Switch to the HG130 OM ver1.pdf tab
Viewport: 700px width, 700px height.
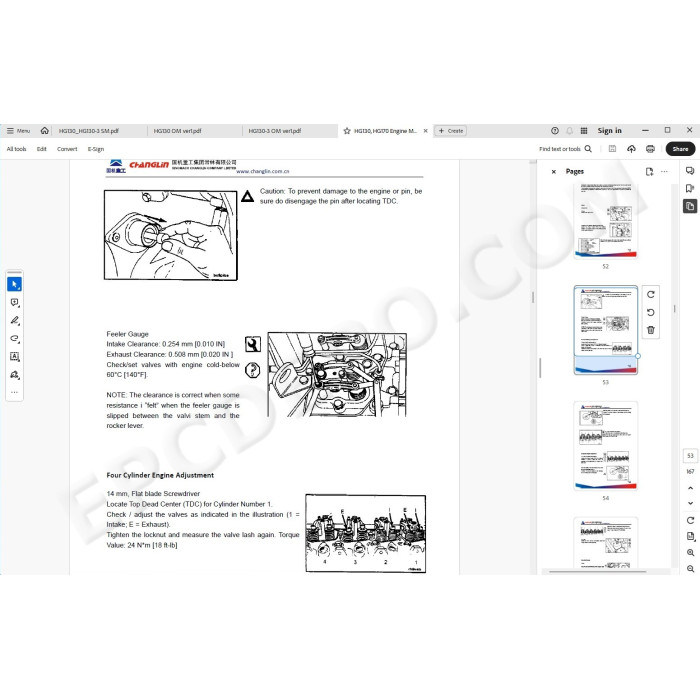[177, 131]
